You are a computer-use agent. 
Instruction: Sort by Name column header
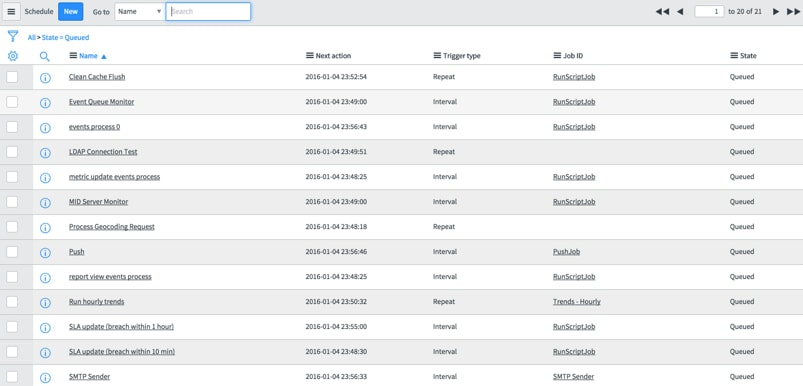point(88,56)
